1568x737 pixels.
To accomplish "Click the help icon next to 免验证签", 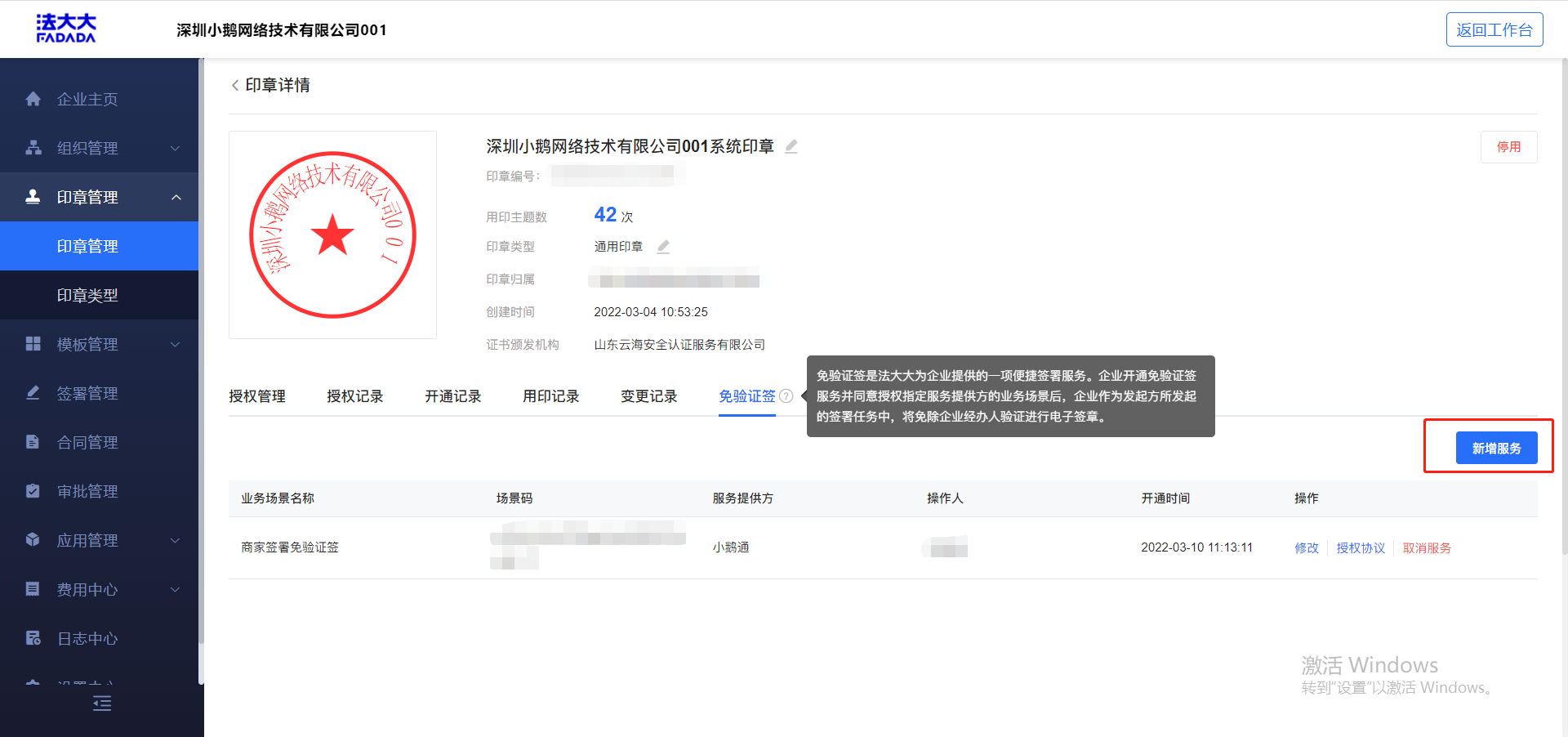I will (x=786, y=396).
